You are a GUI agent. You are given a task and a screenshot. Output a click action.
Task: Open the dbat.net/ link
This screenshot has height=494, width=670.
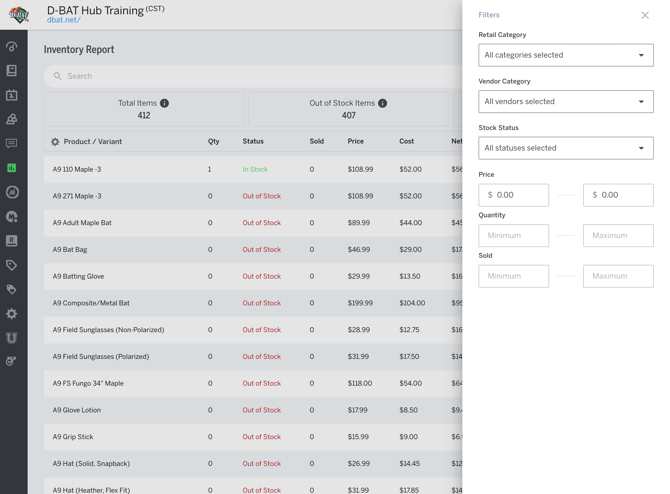click(63, 20)
